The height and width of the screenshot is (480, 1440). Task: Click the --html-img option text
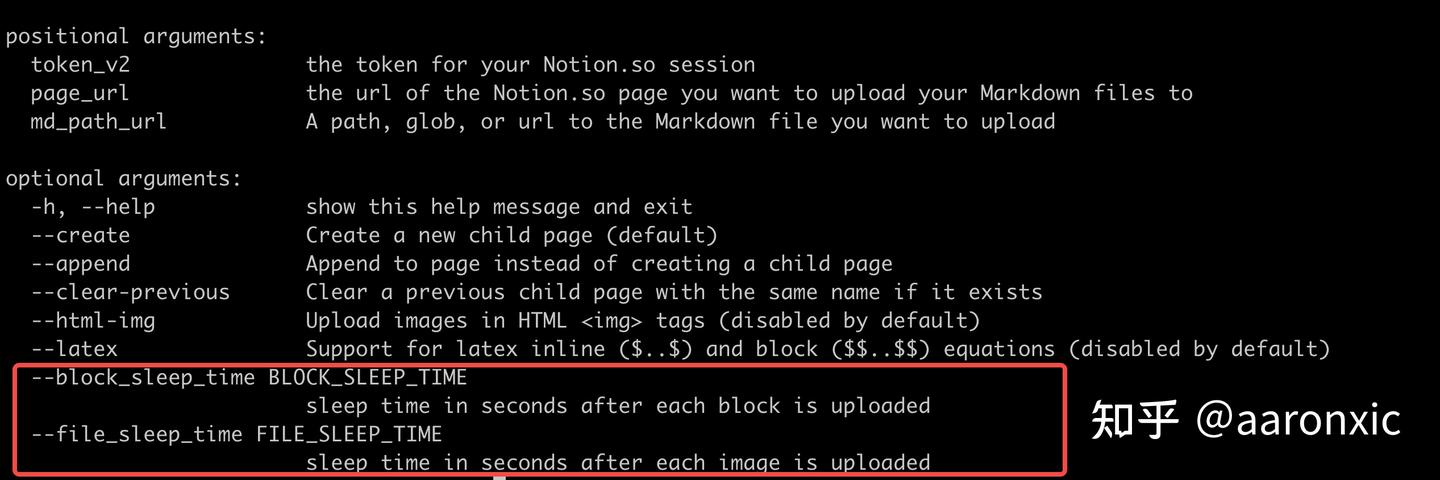pyautogui.click(x=93, y=322)
